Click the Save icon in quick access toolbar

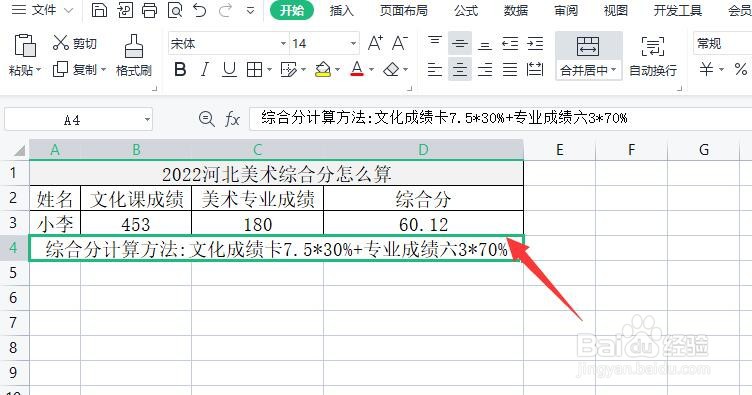coord(99,10)
